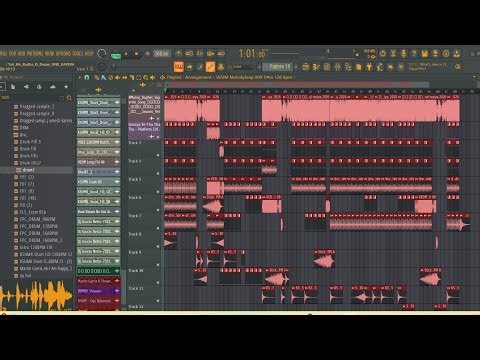Image resolution: width=480 pixels, height=360 pixels.
Task: Open the FILE menu
Action: pyautogui.click(x=3, y=54)
